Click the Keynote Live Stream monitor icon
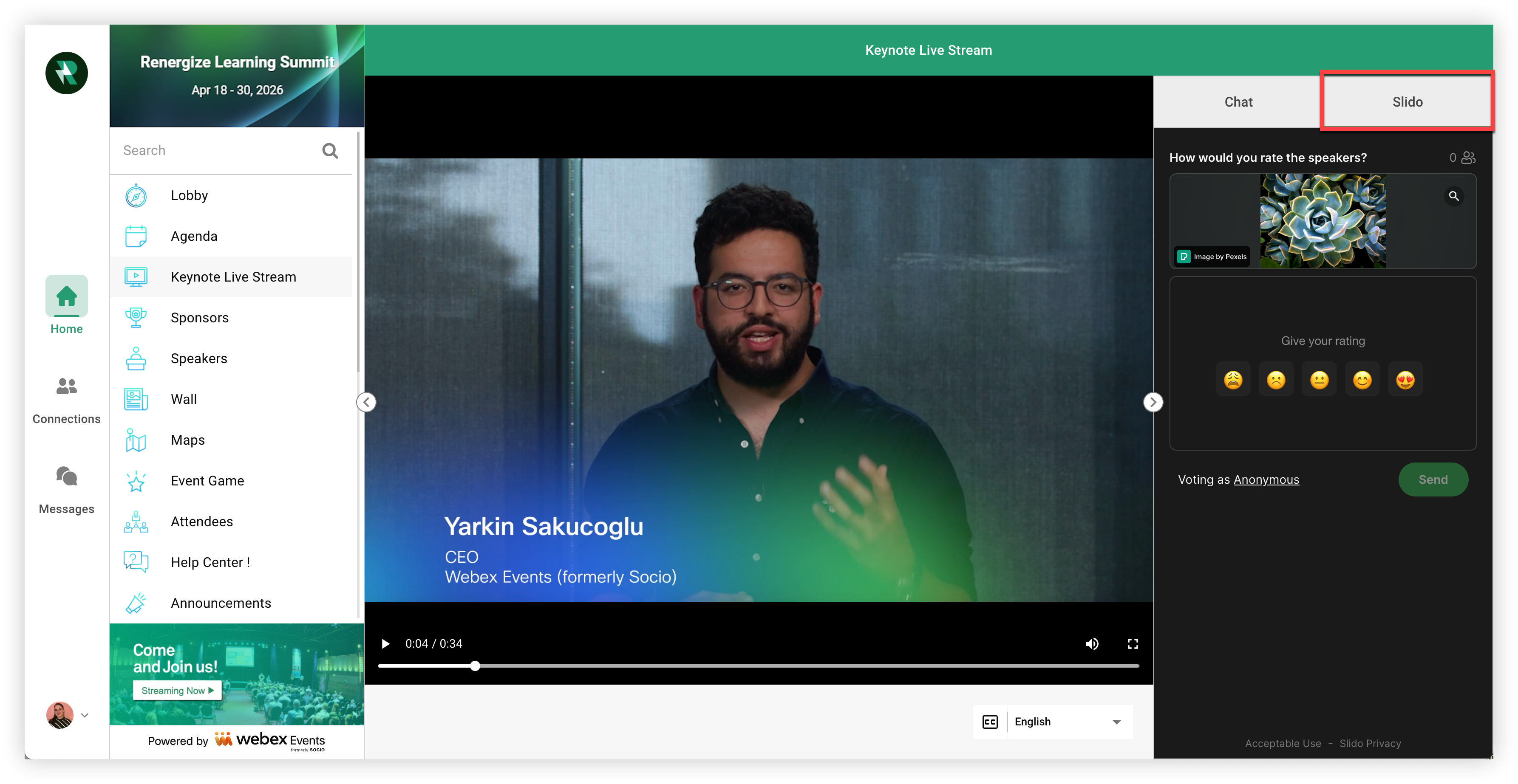 [136, 277]
